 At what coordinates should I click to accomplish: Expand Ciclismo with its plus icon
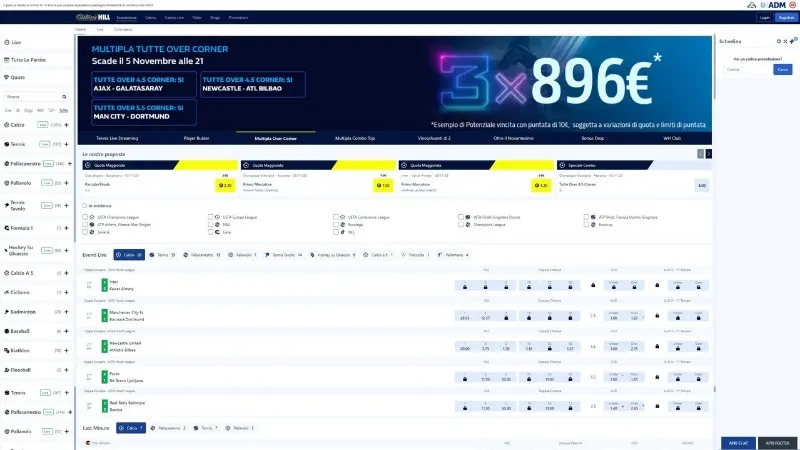click(66, 292)
